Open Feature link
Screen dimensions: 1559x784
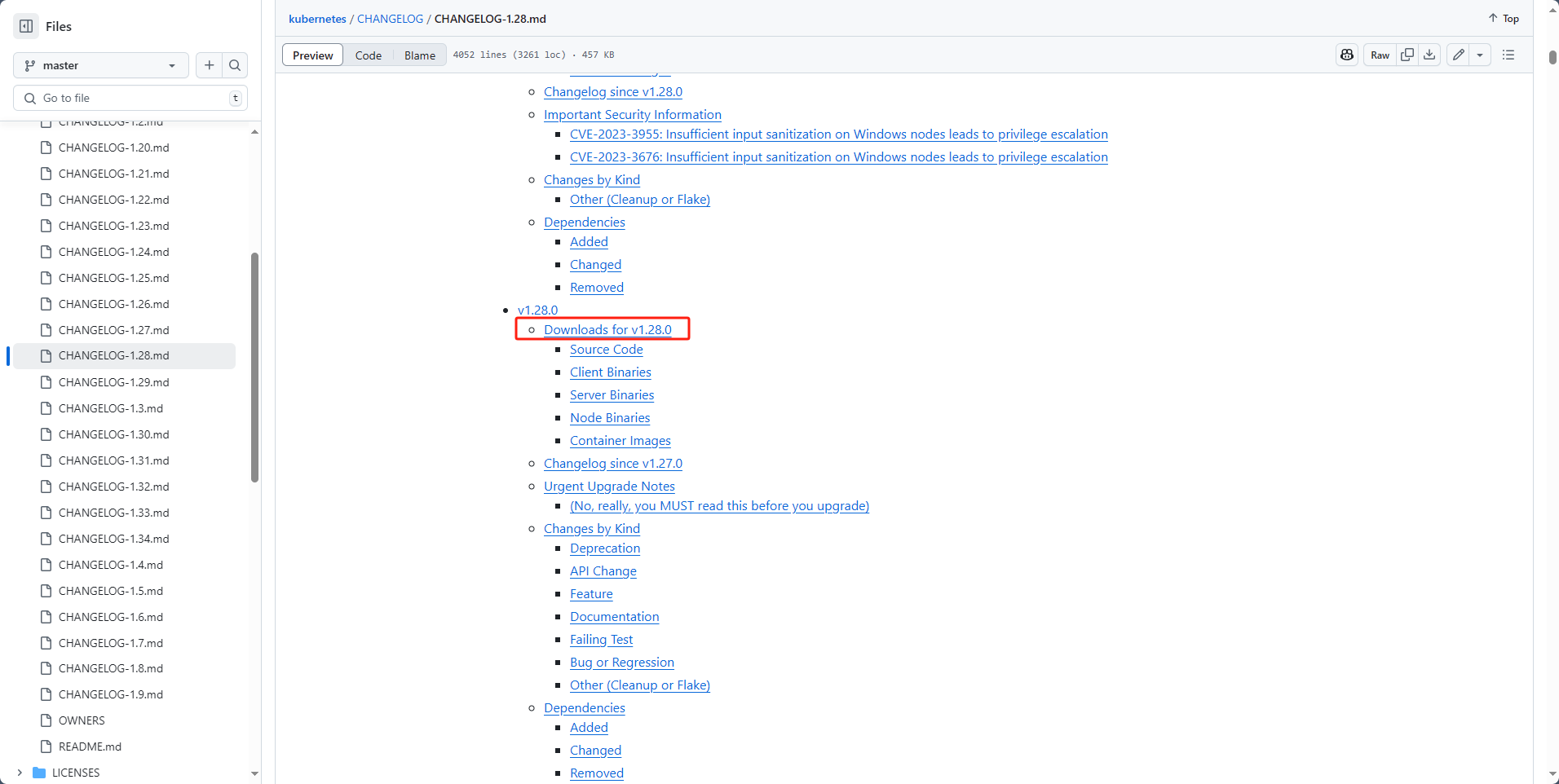tap(591, 594)
